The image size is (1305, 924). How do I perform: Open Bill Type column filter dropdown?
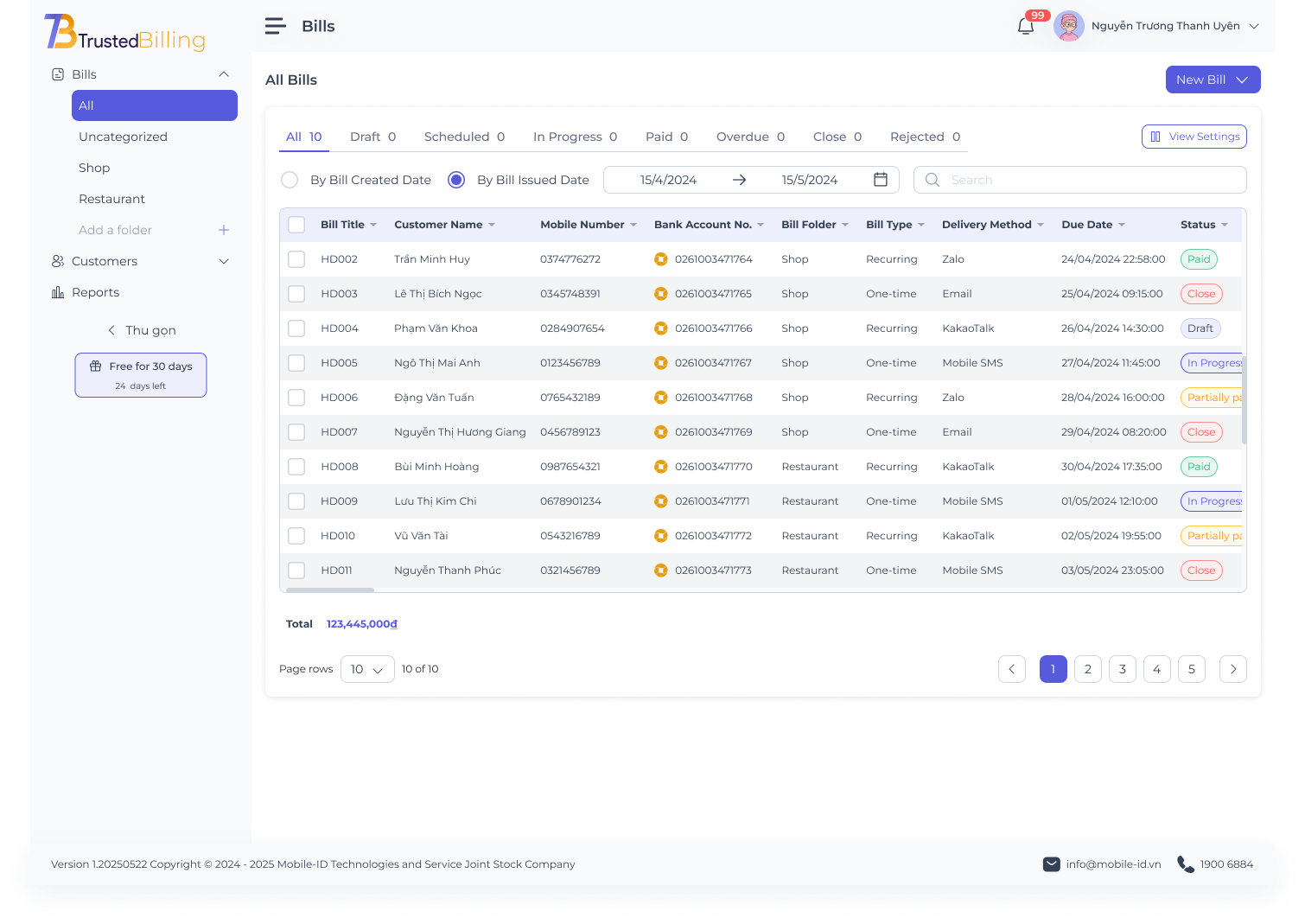[x=921, y=225]
